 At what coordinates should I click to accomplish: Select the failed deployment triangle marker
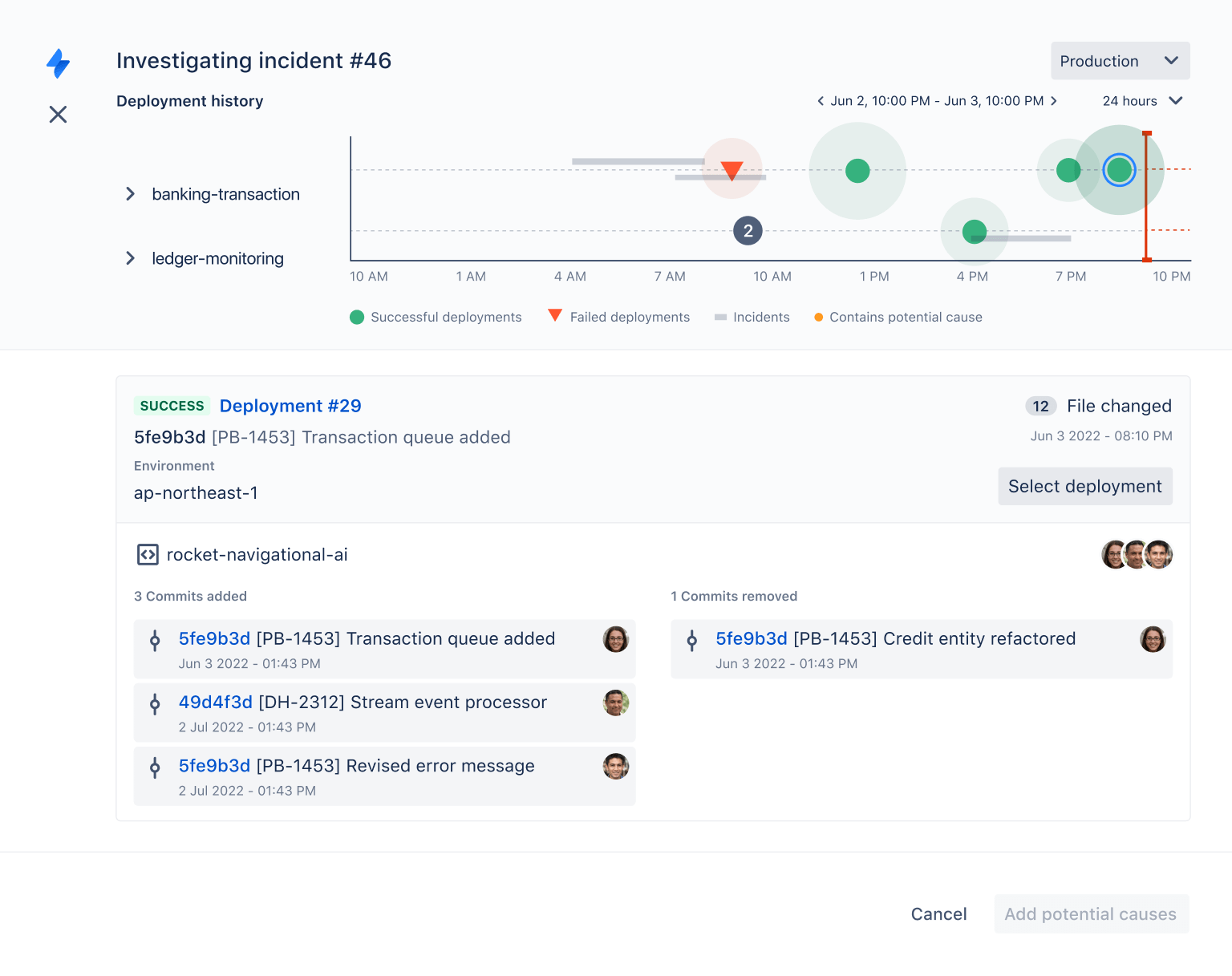tap(731, 170)
